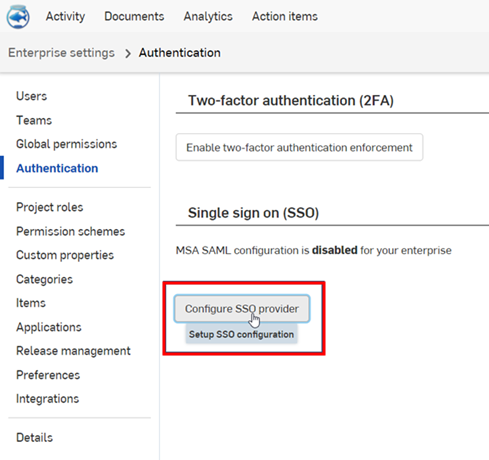Switch to Analytics tab

coord(208,16)
